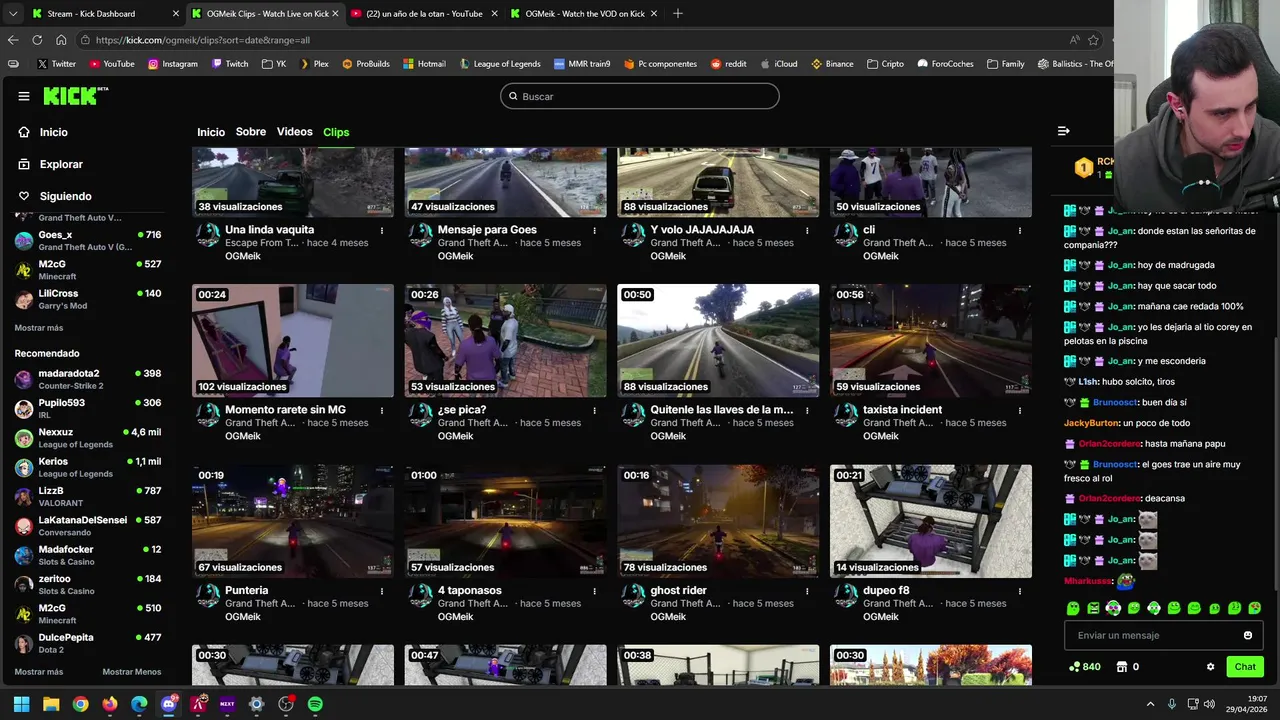Image resolution: width=1280 pixels, height=720 pixels.
Task: Open options menu for Punteria clip
Action: (381, 591)
